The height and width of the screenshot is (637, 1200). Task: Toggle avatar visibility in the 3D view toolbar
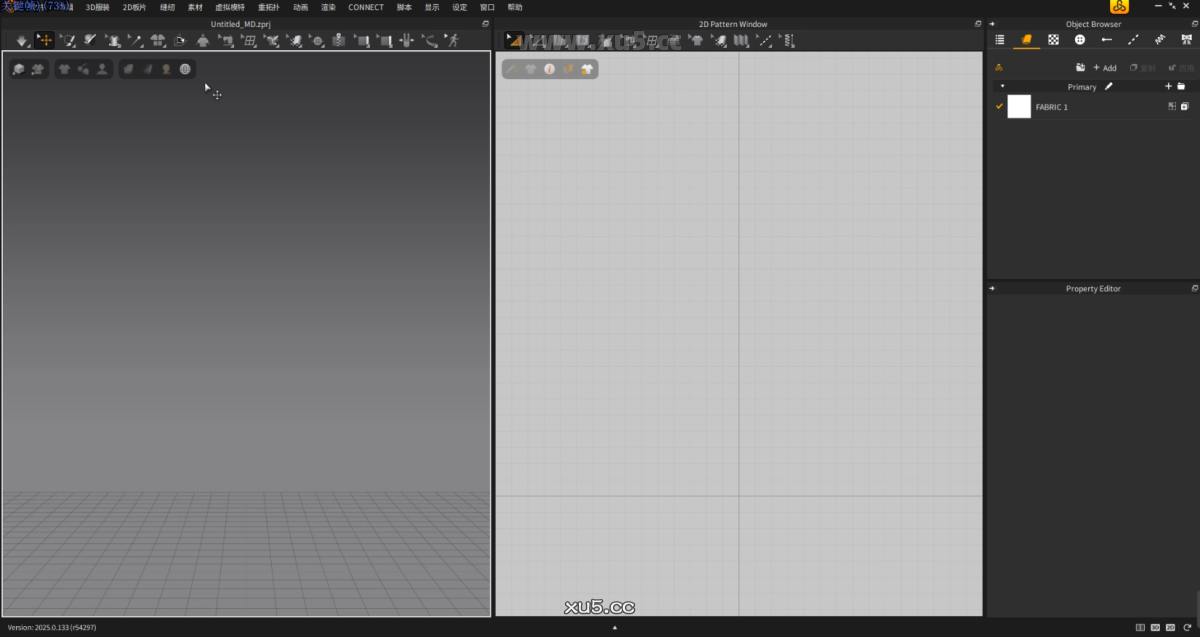[100, 69]
